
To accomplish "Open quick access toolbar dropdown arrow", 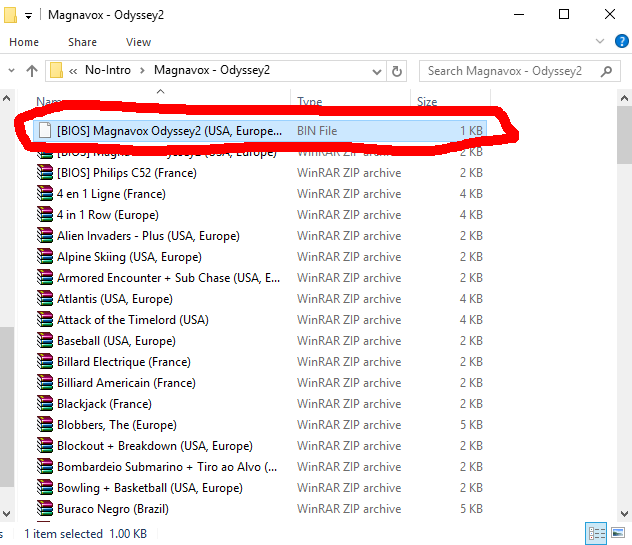I will point(28,16).
